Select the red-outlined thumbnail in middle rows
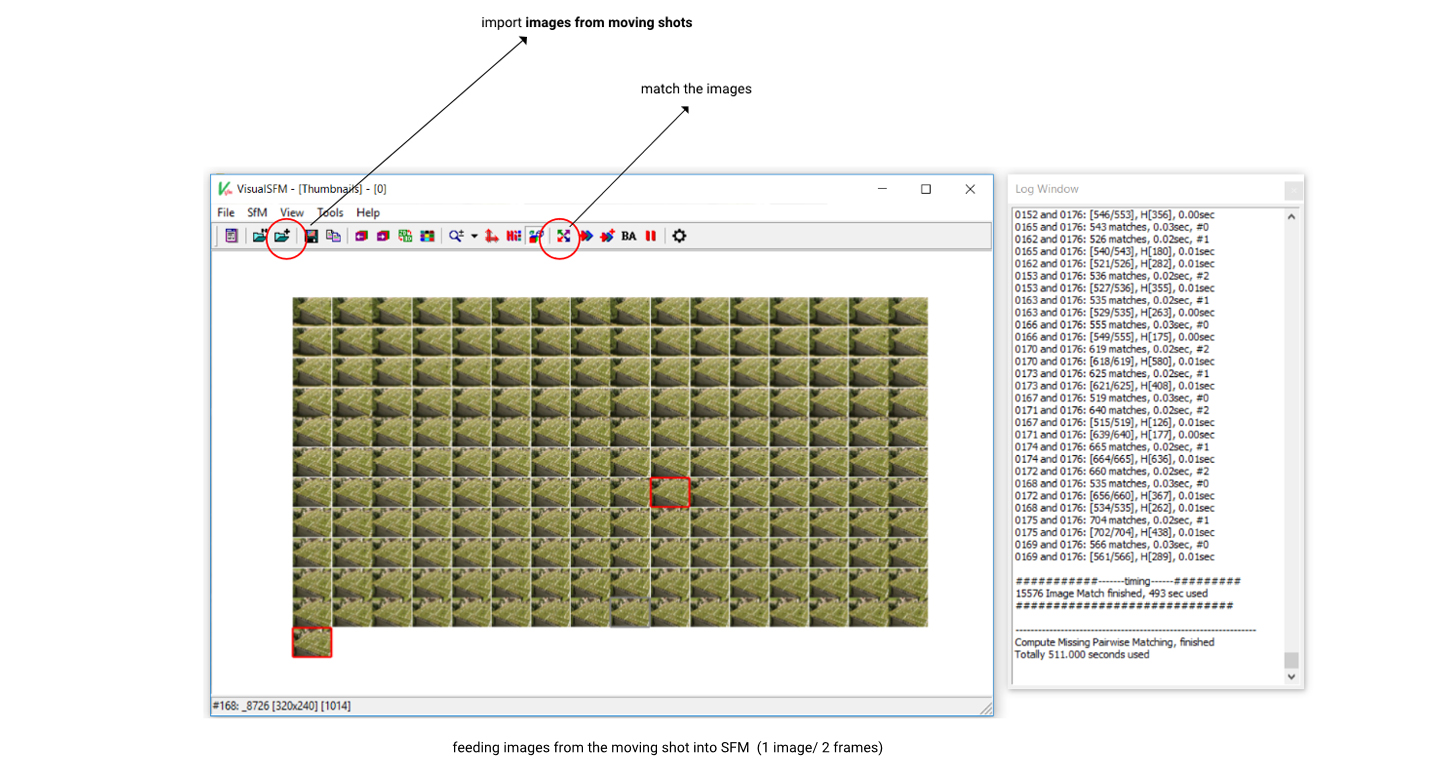1450x773 pixels. (670, 492)
